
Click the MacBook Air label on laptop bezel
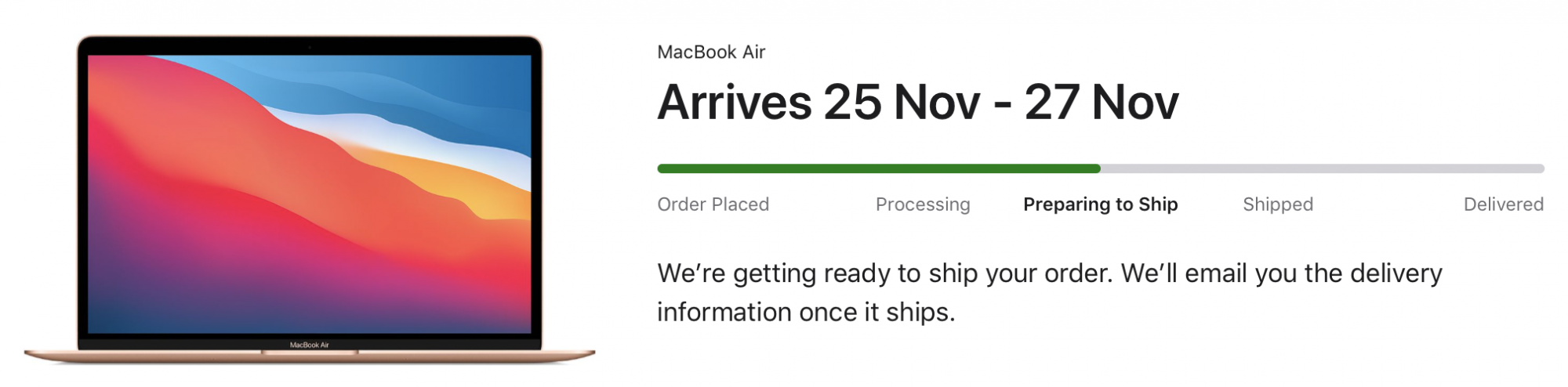pos(310,345)
